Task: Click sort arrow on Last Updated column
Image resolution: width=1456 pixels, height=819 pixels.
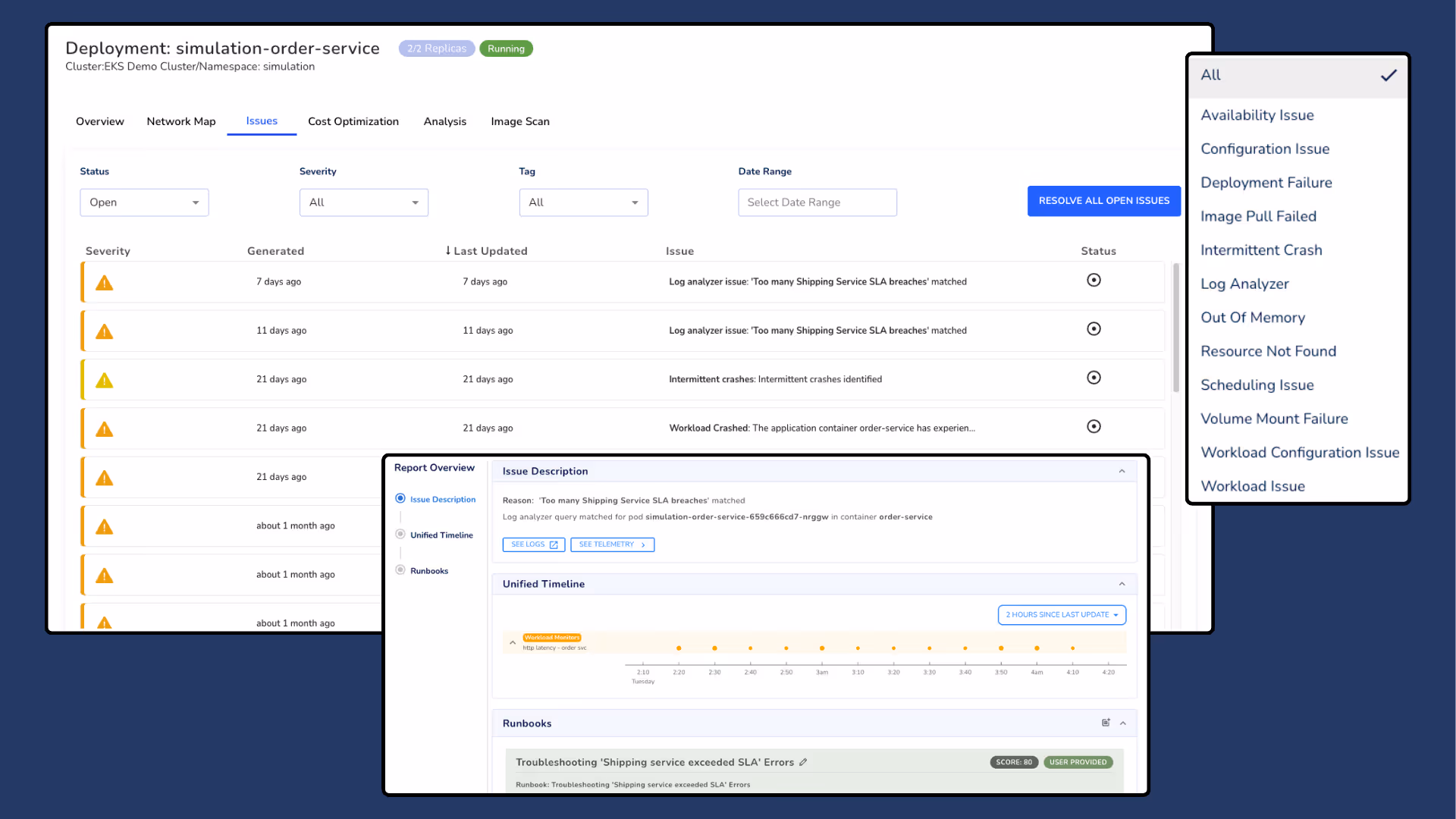Action: tap(448, 250)
